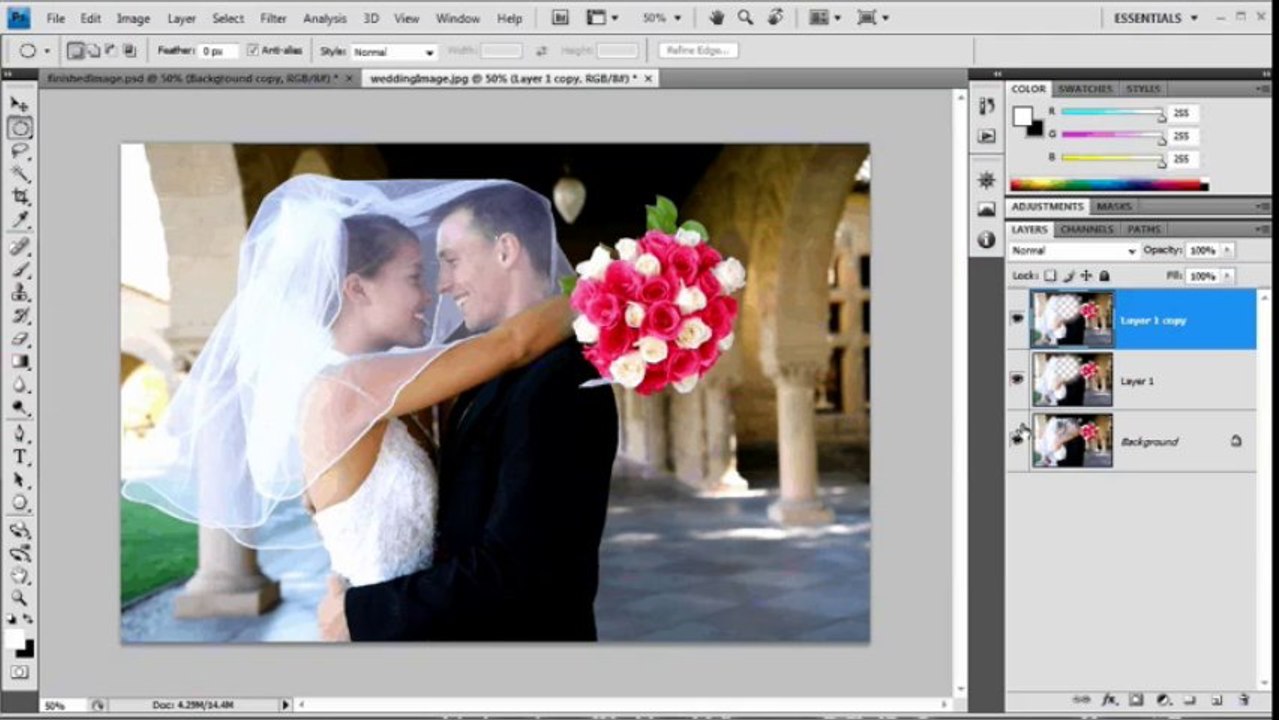1279x720 pixels.
Task: Open the Actions panel icon
Action: pyautogui.click(x=987, y=135)
